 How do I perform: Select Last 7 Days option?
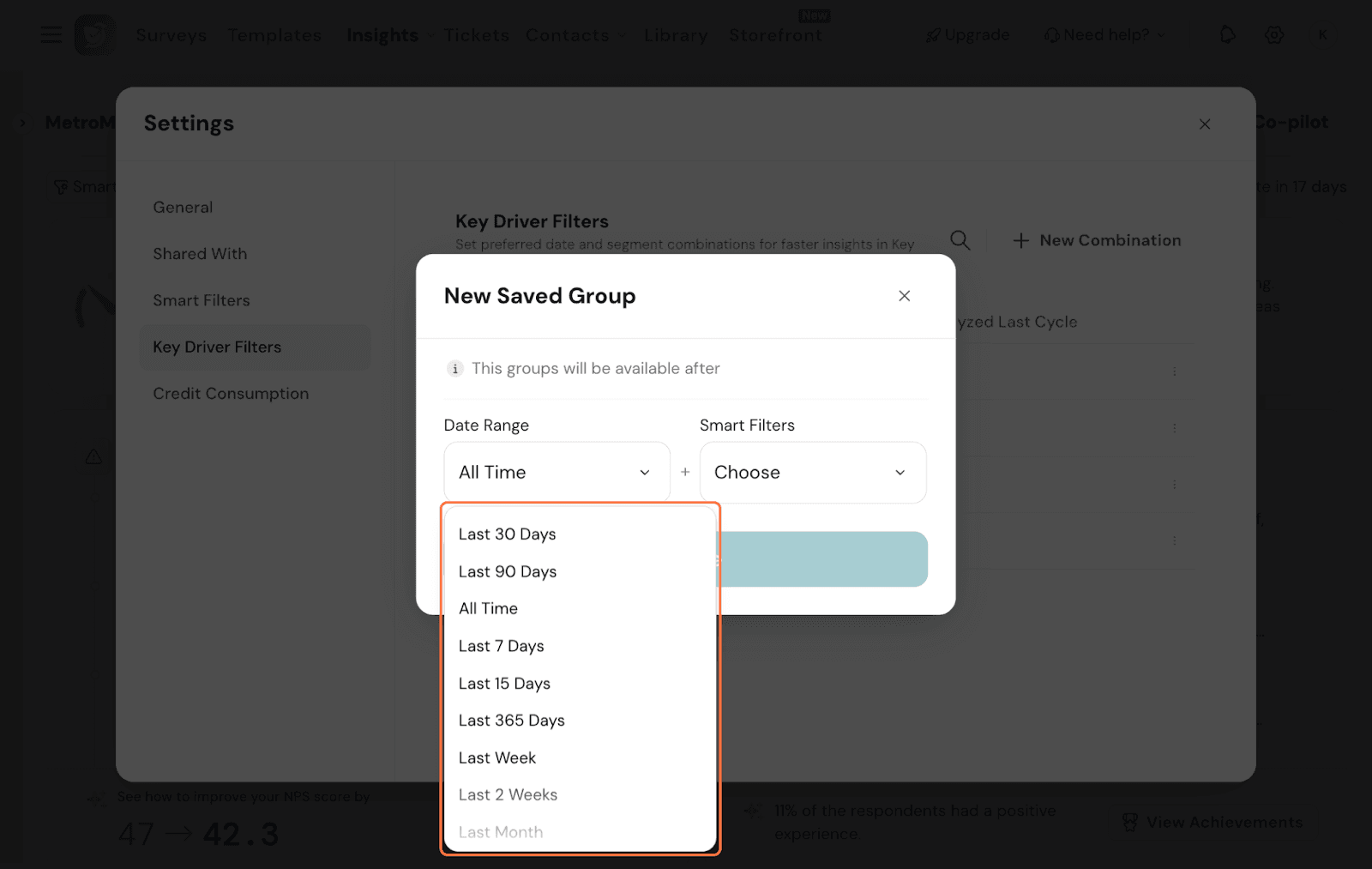pos(501,646)
